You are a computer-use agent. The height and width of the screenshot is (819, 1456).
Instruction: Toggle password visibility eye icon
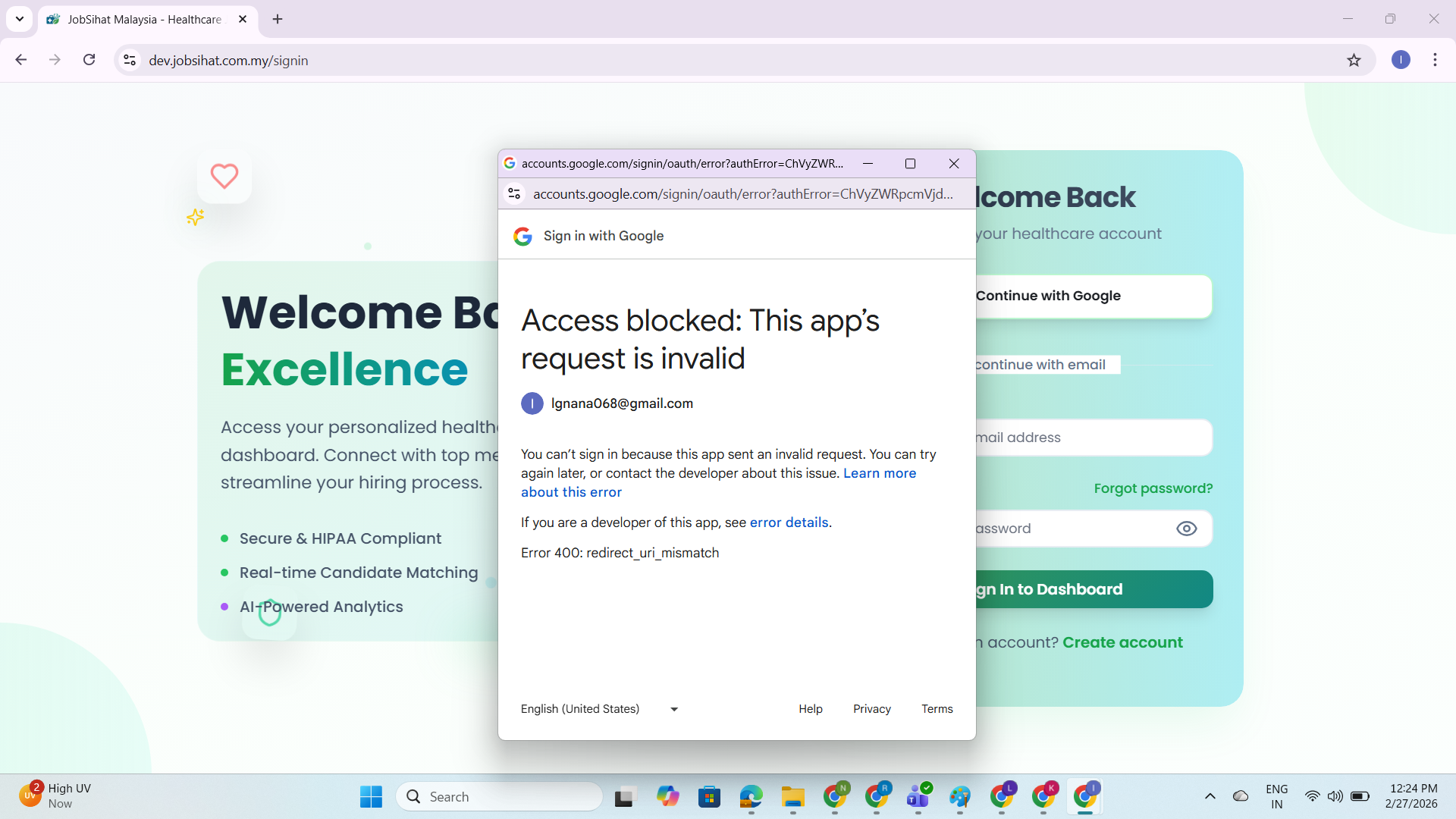1186,529
